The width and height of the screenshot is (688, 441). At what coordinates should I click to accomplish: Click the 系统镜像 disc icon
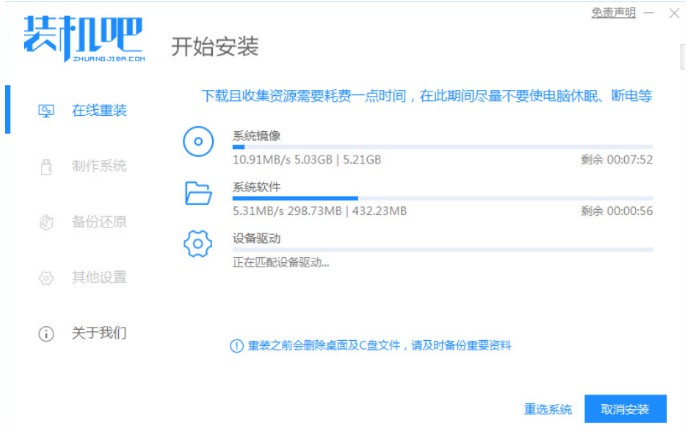coord(199,142)
